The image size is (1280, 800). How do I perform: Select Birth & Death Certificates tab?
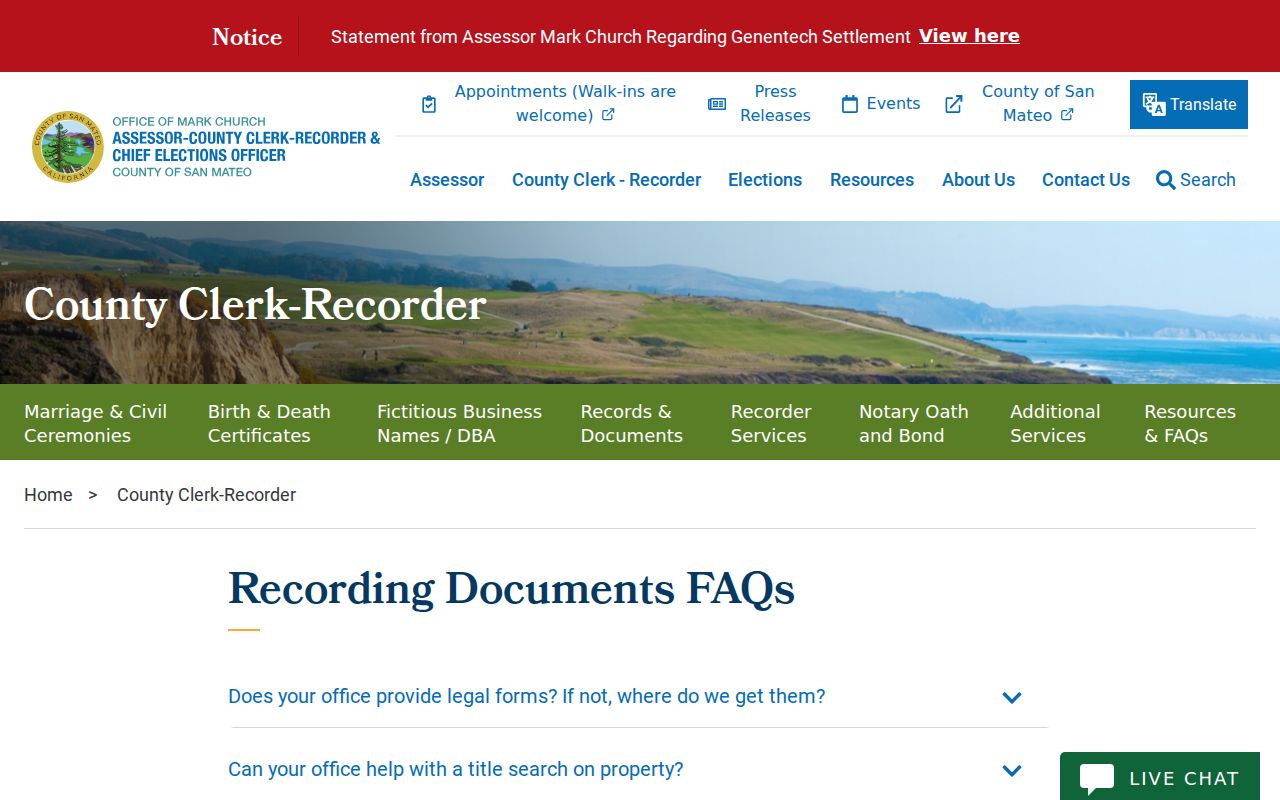point(269,423)
